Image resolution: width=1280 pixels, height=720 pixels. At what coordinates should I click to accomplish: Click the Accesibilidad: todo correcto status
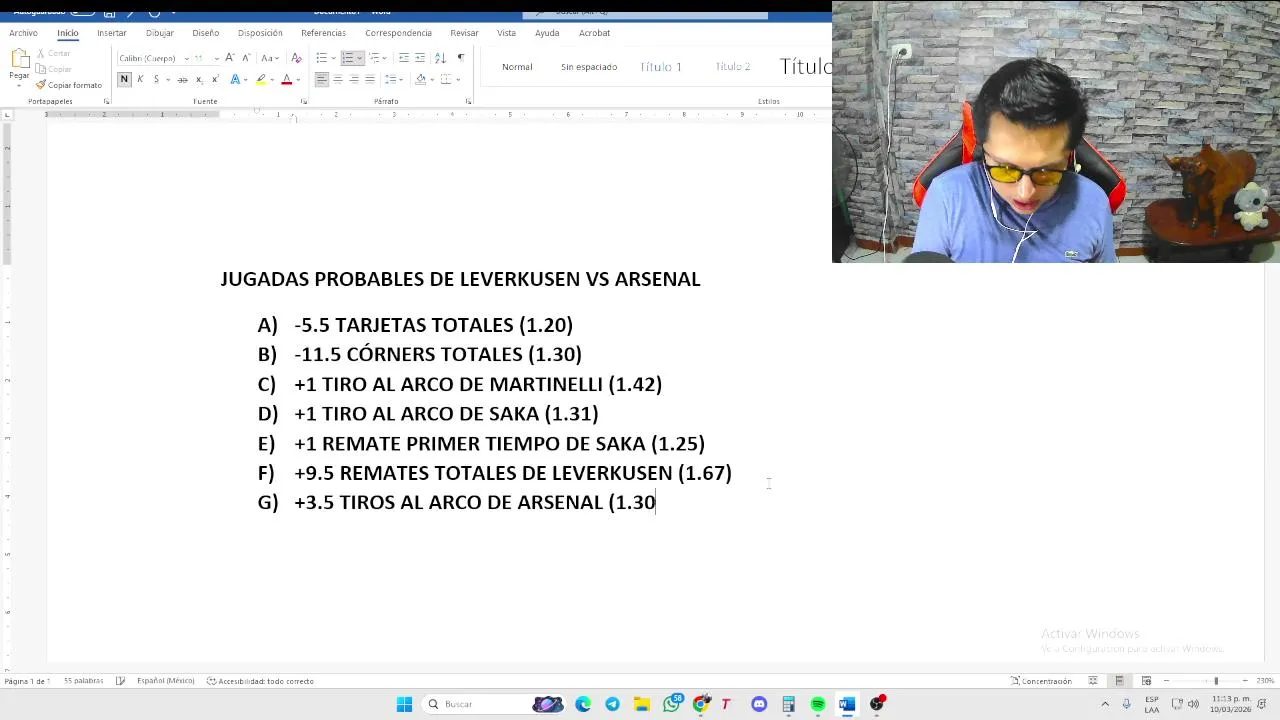tap(260, 681)
